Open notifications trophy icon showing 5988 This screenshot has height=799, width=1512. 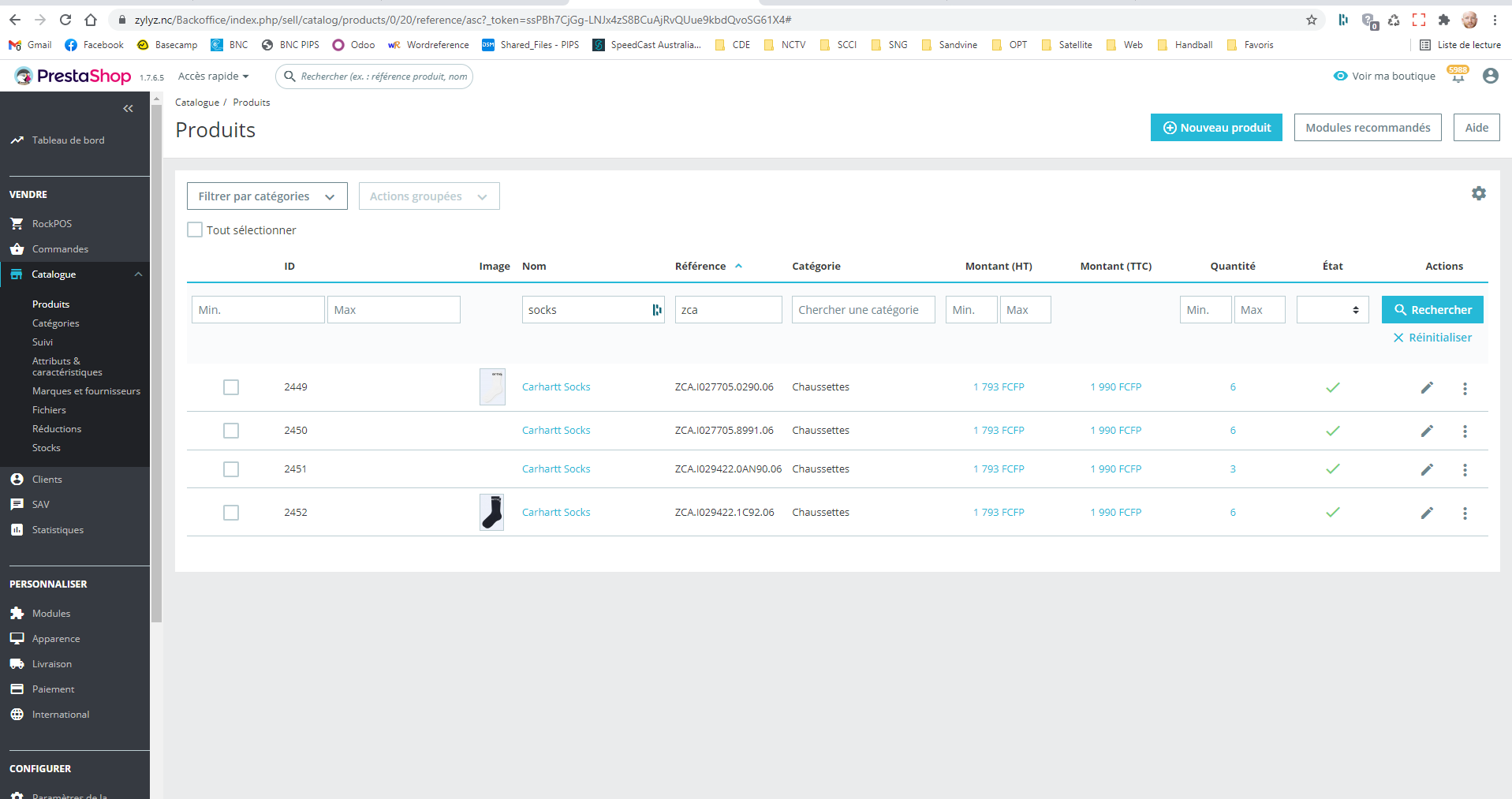[x=1458, y=75]
